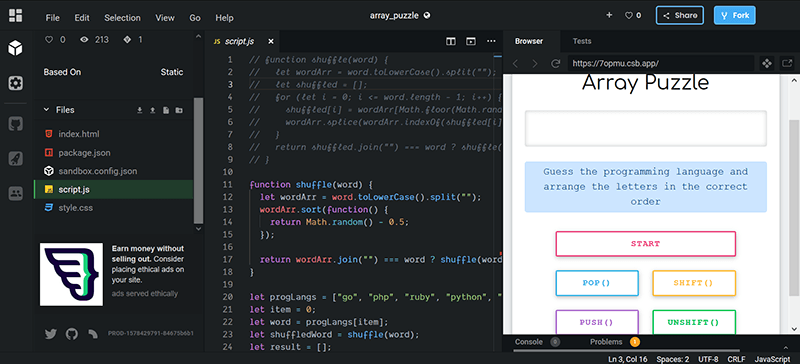Open the View menu
Image resolution: width=800 pixels, height=364 pixels.
[x=165, y=18]
